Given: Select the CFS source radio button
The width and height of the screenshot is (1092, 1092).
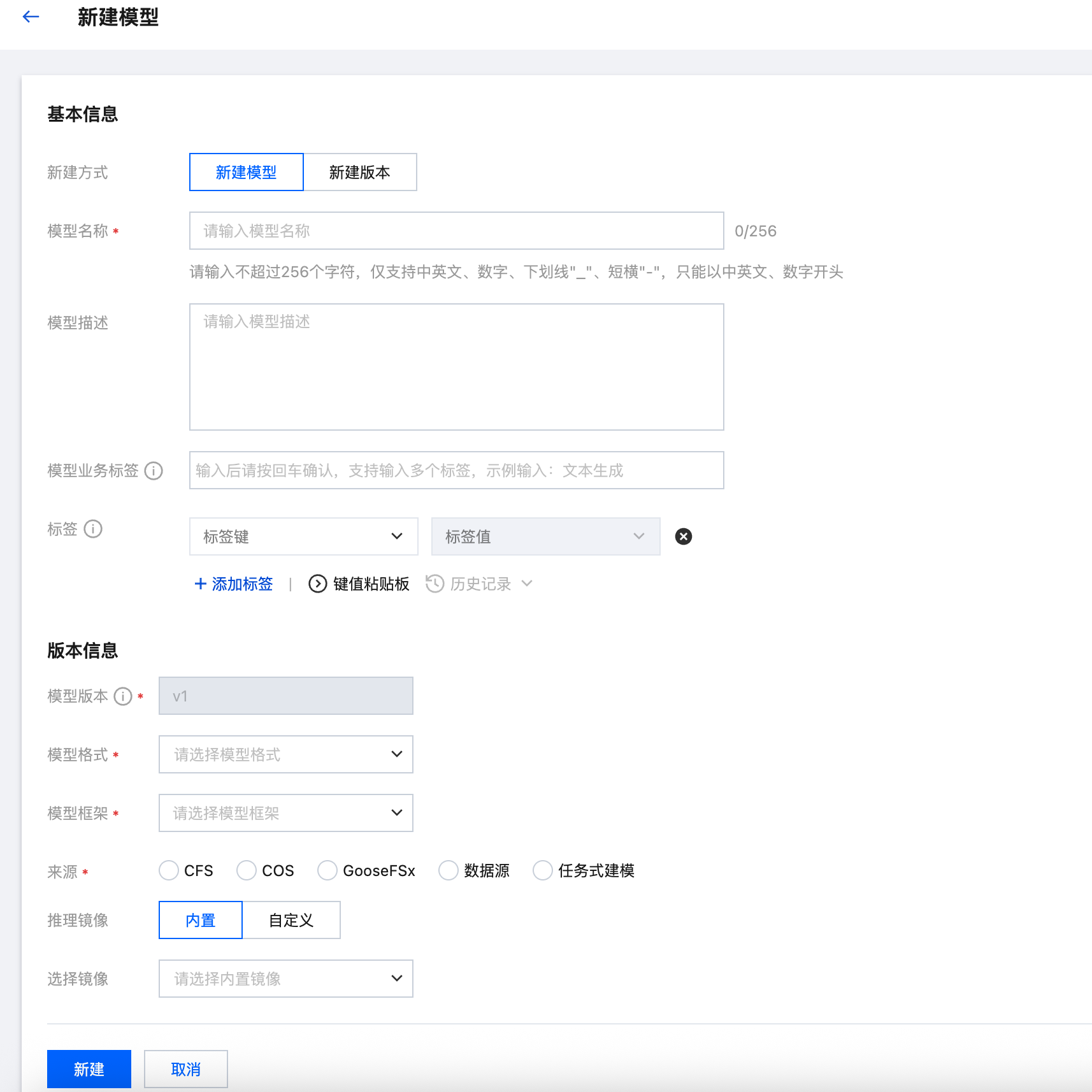Looking at the screenshot, I should (x=169, y=870).
